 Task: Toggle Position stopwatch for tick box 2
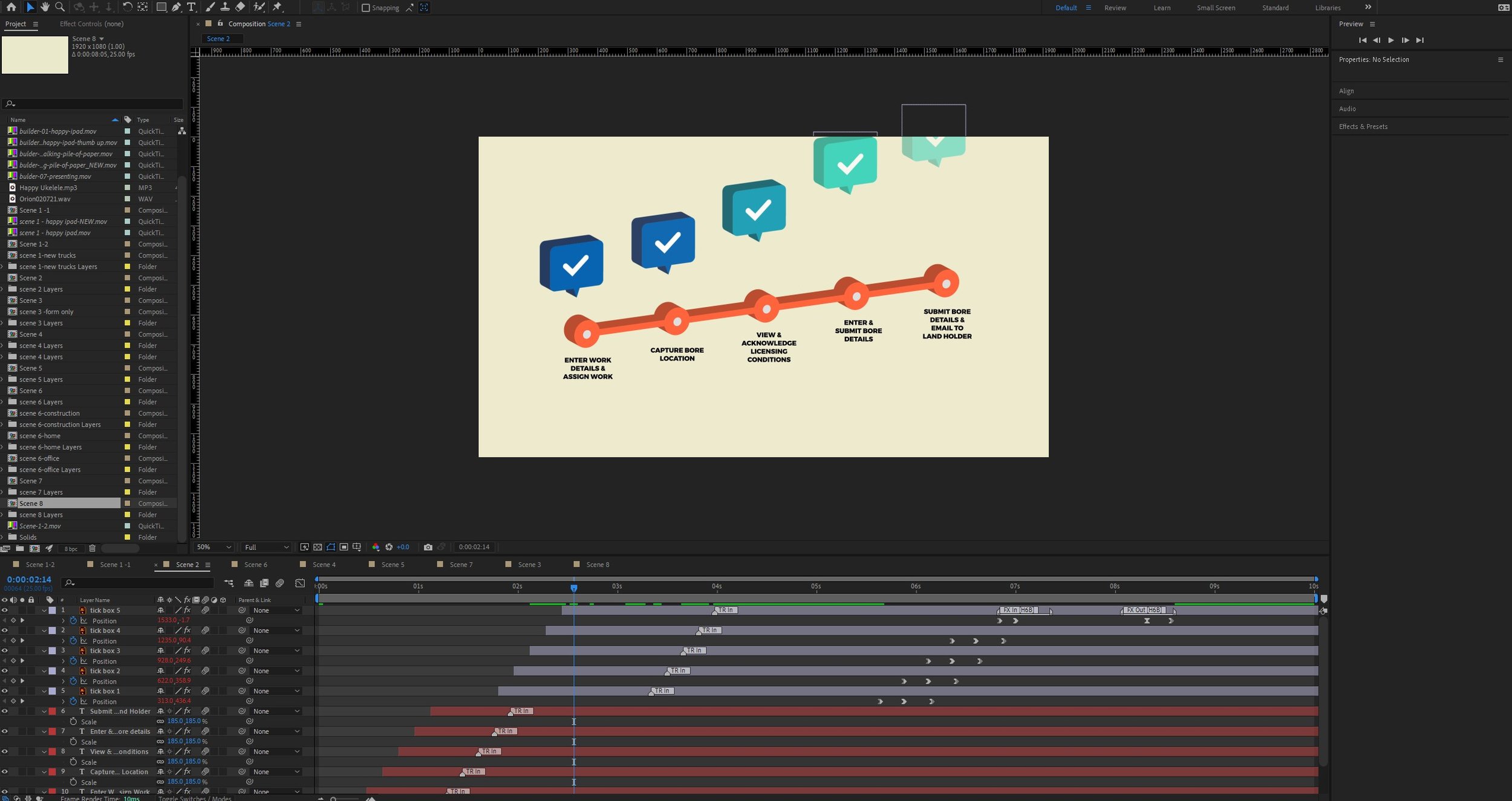(x=73, y=681)
